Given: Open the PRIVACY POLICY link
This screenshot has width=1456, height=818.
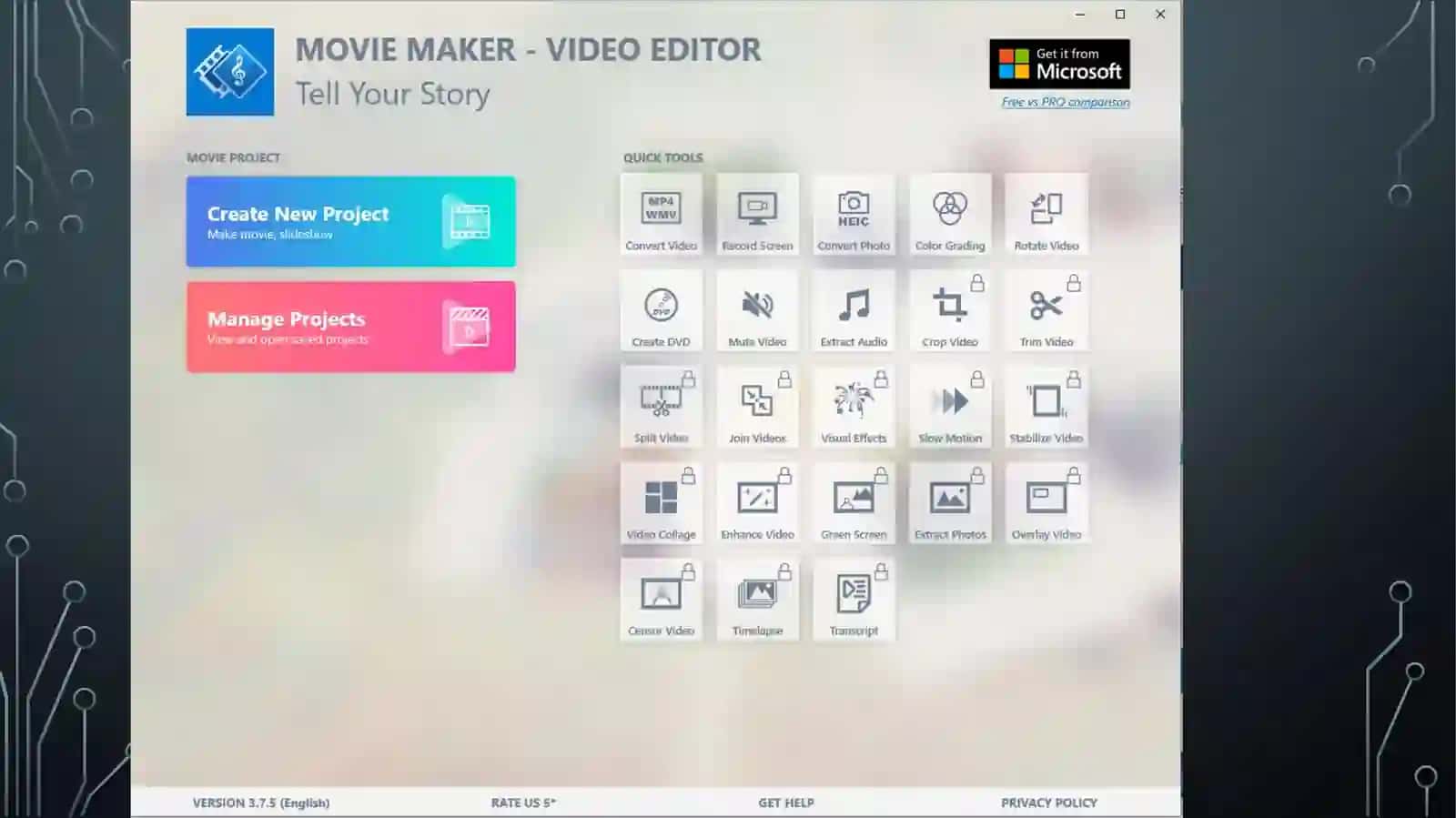Looking at the screenshot, I should 1049,803.
